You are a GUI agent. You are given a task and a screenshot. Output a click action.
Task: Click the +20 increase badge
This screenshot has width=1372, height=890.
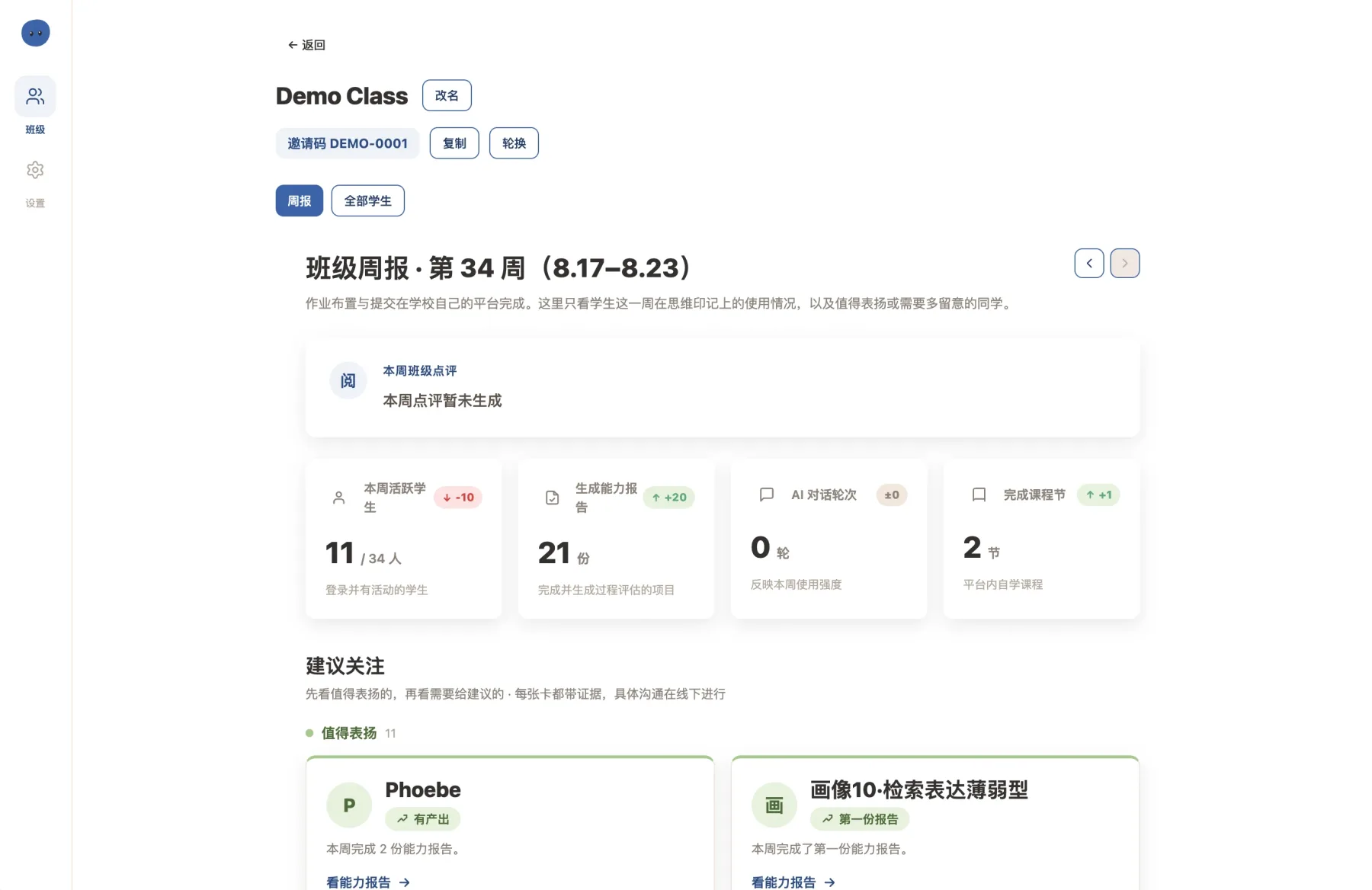point(669,497)
